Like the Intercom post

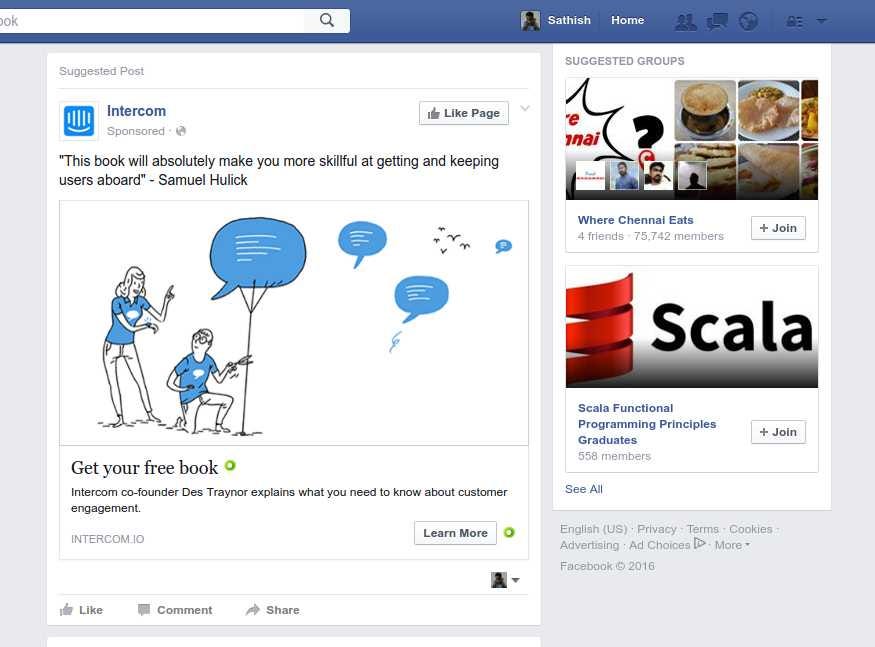pyautogui.click(x=81, y=610)
